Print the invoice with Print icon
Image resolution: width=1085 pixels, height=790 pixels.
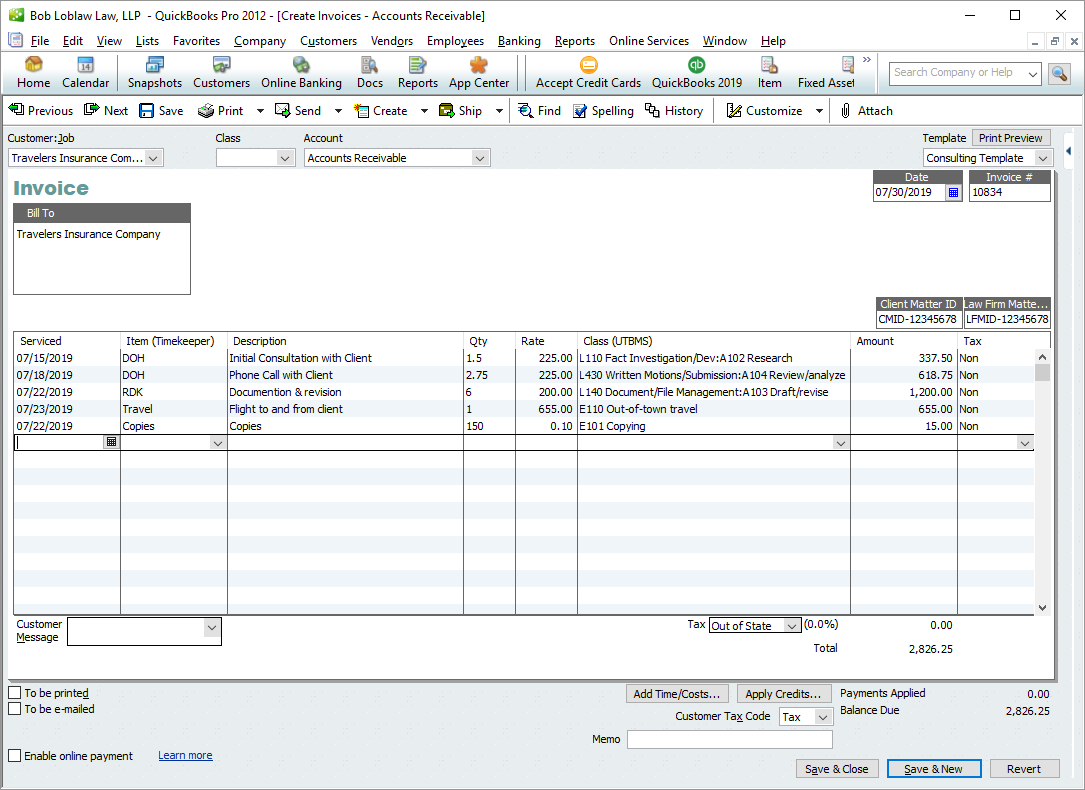[x=221, y=111]
